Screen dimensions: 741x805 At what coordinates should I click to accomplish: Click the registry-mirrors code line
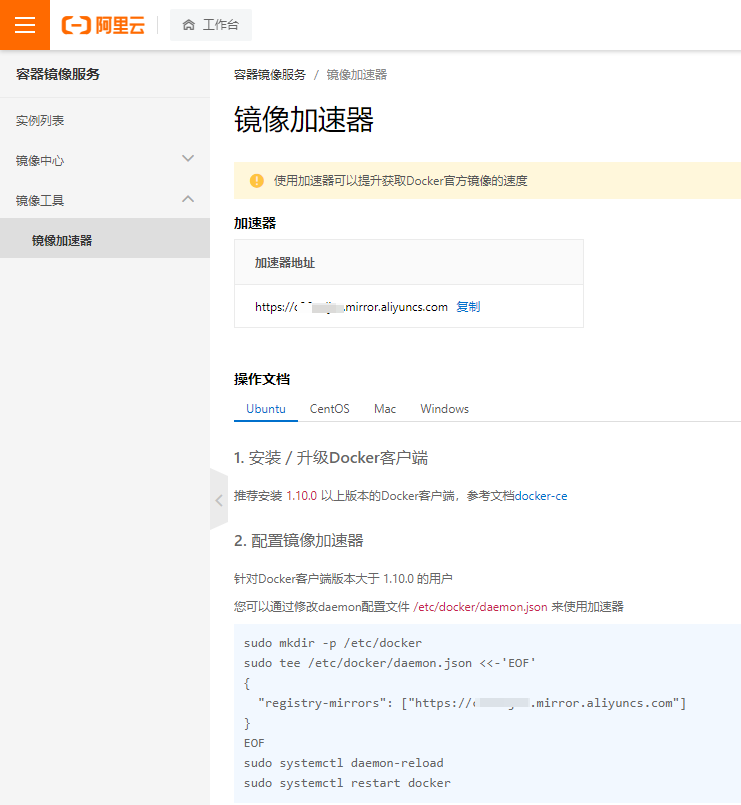tap(472, 703)
